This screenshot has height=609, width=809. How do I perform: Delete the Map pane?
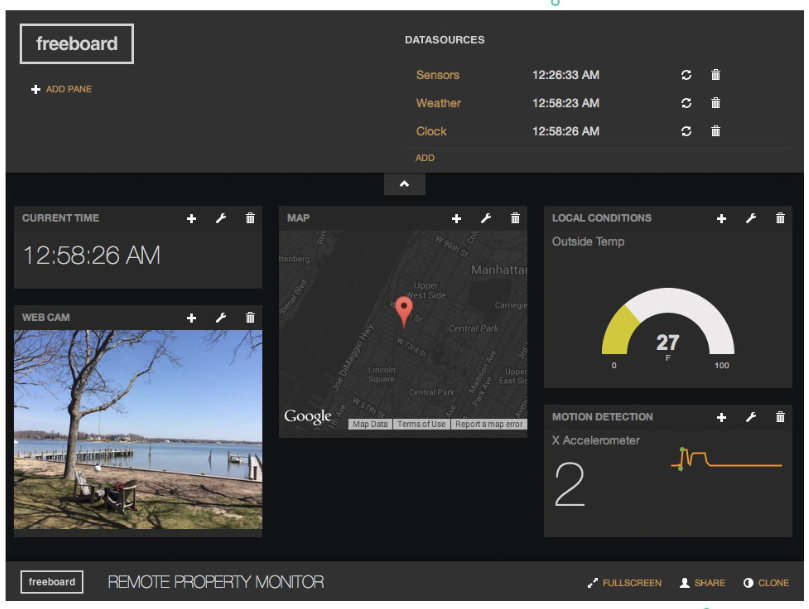(x=515, y=218)
